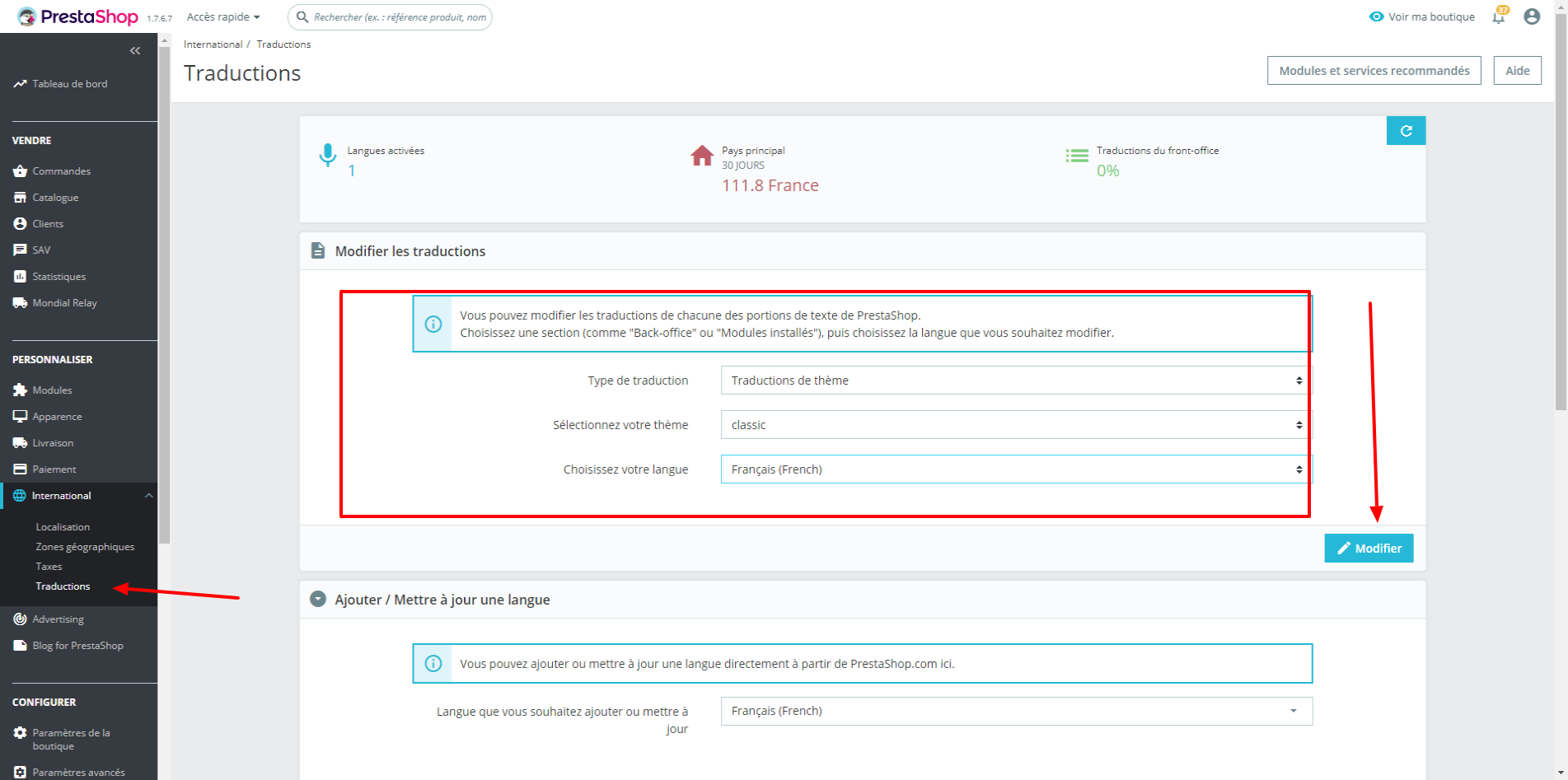The image size is (1568, 780).
Task: Open Choisissez votre langue dropdown
Action: click(x=1016, y=469)
